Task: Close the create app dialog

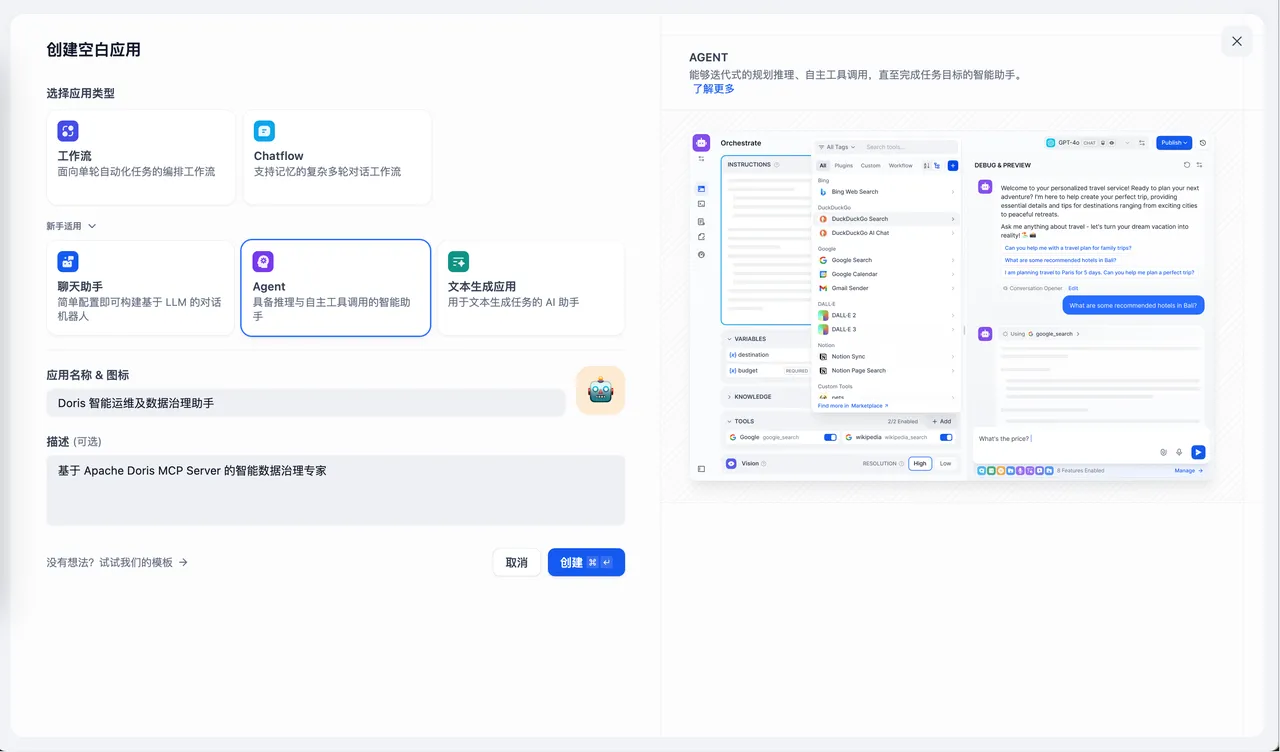Action: 1237,41
